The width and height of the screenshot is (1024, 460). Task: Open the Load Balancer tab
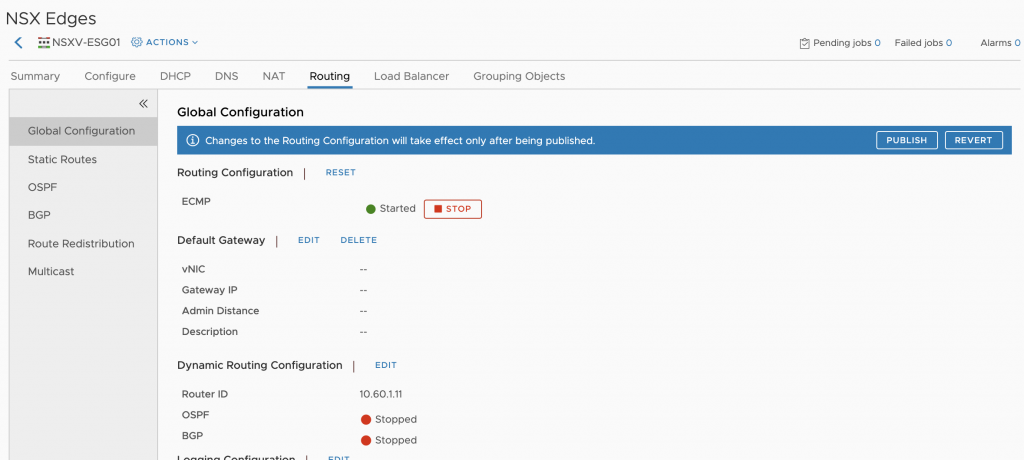pos(411,76)
